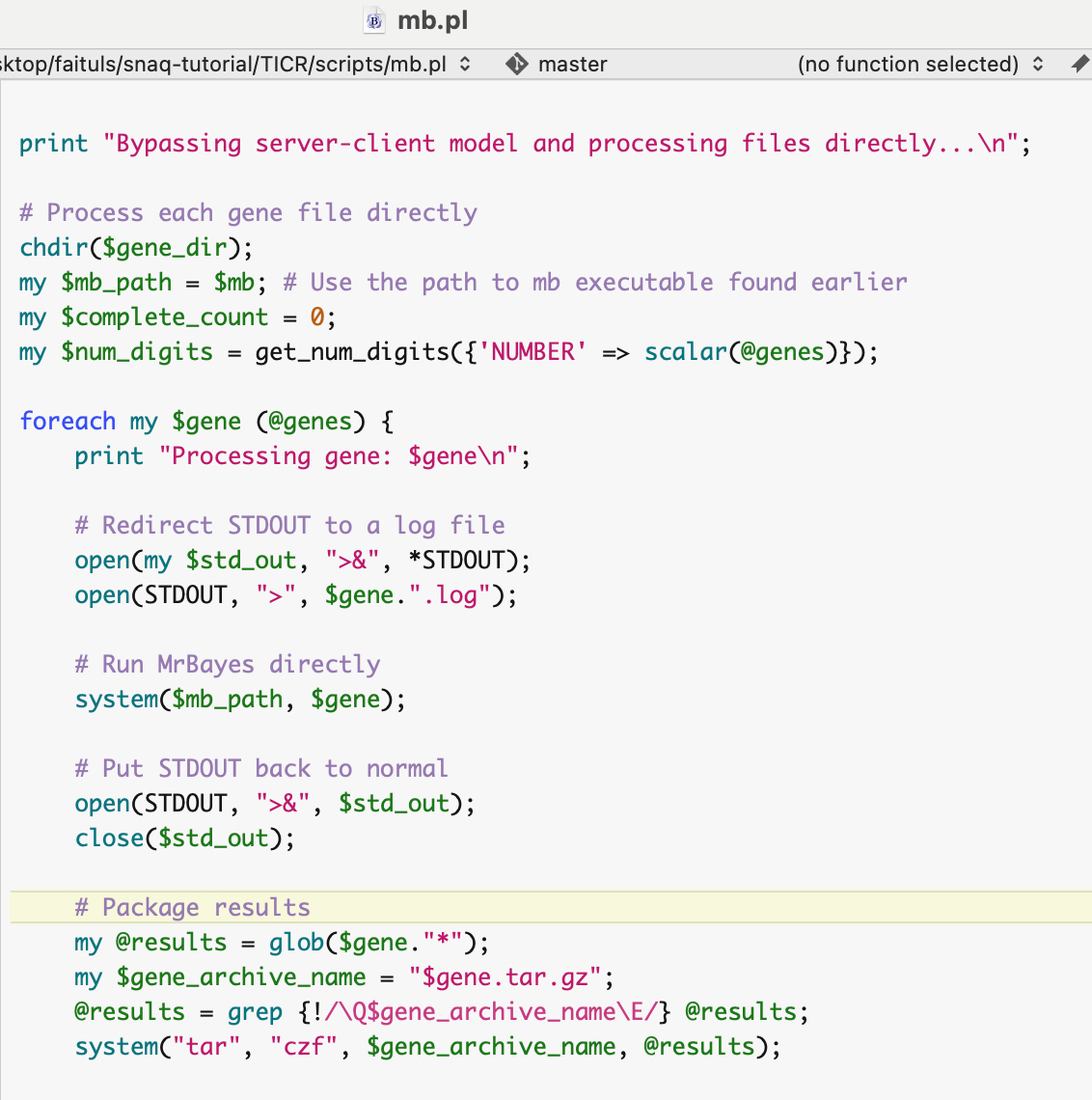Viewport: 1092px width, 1100px height.
Task: Open the '(no function selected)' function popup
Action: point(907,65)
